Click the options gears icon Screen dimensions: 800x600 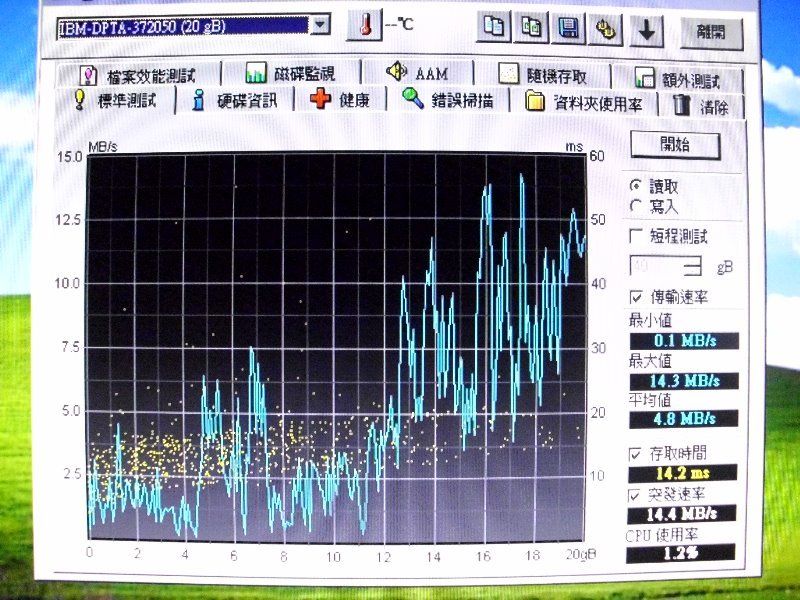[605, 30]
